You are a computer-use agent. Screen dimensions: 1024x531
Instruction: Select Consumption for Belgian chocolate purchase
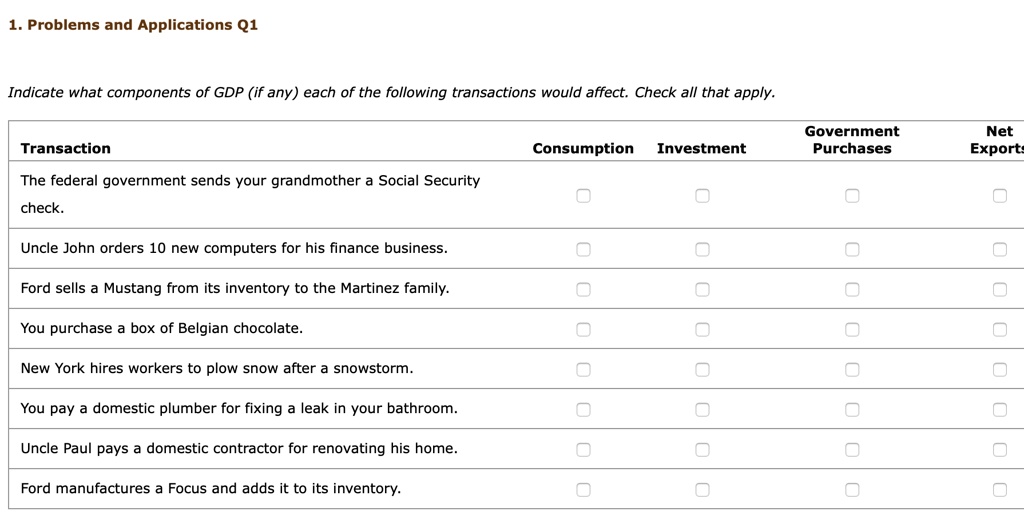[583, 329]
